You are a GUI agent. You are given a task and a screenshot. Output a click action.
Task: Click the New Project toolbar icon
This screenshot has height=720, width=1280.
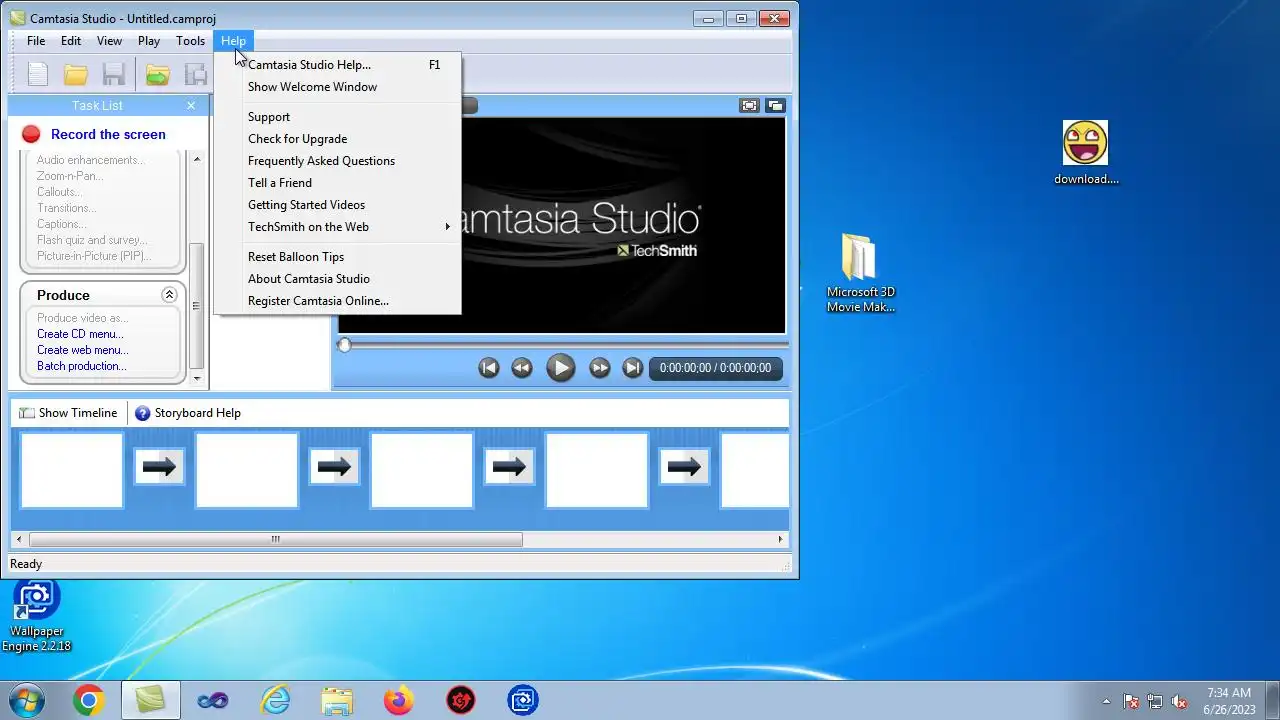[x=38, y=74]
